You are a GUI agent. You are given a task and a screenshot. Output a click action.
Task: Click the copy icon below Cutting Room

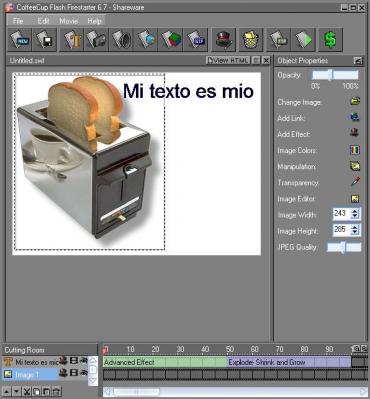[37, 391]
